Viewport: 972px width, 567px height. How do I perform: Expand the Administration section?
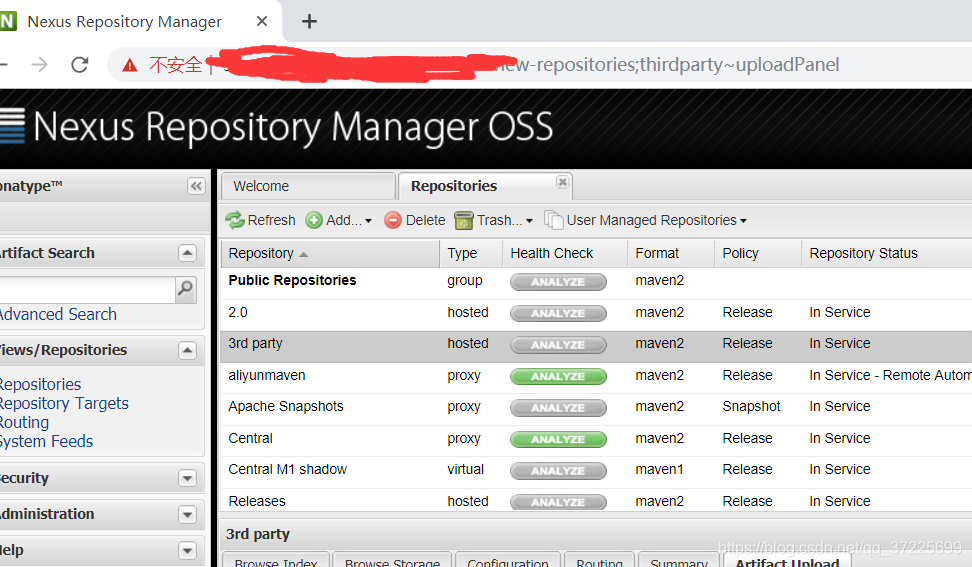pyautogui.click(x=187, y=514)
